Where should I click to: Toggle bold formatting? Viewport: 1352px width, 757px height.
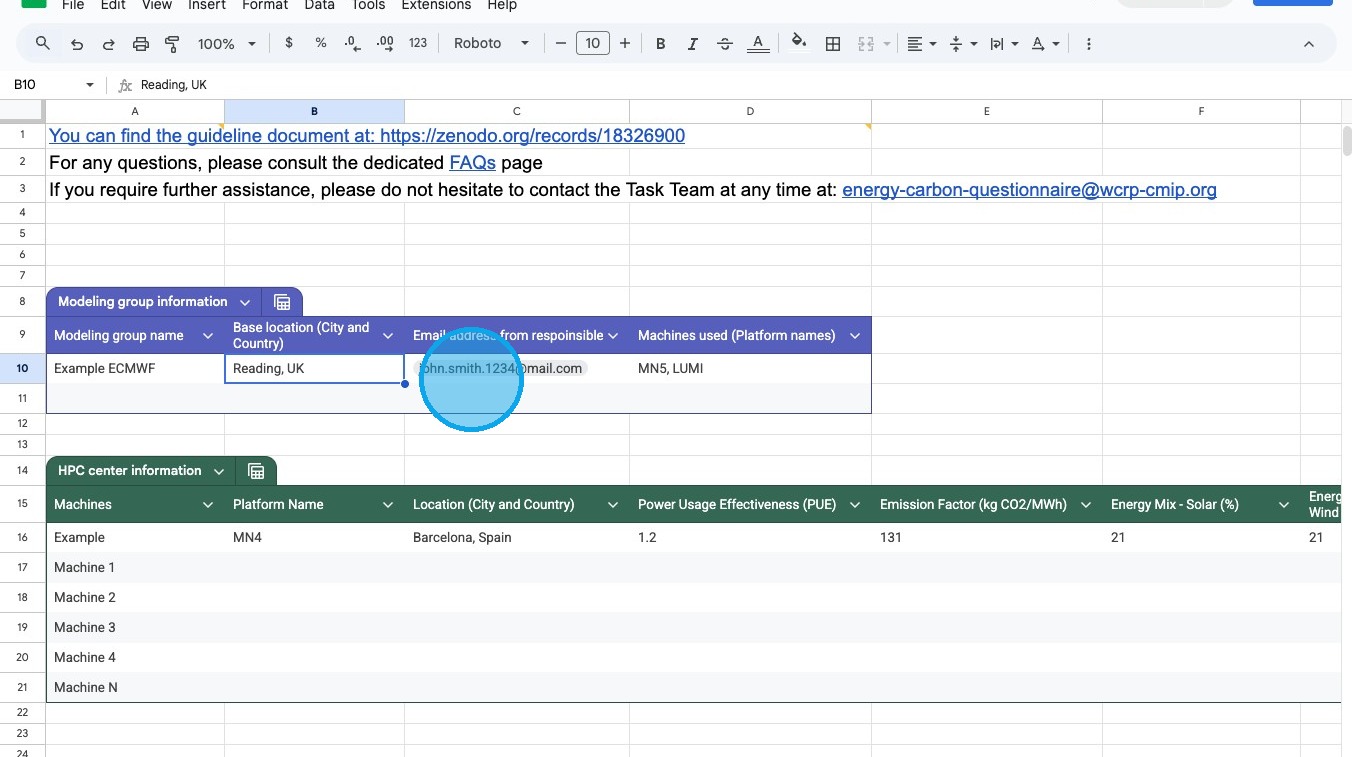click(660, 44)
